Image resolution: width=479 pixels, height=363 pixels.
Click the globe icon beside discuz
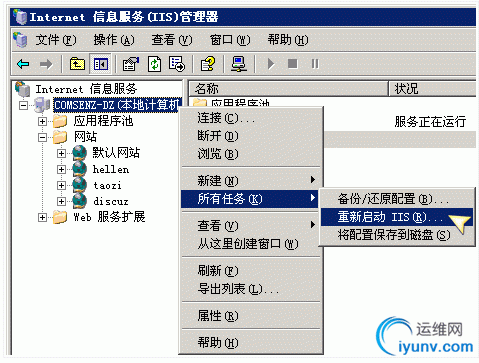click(80, 201)
